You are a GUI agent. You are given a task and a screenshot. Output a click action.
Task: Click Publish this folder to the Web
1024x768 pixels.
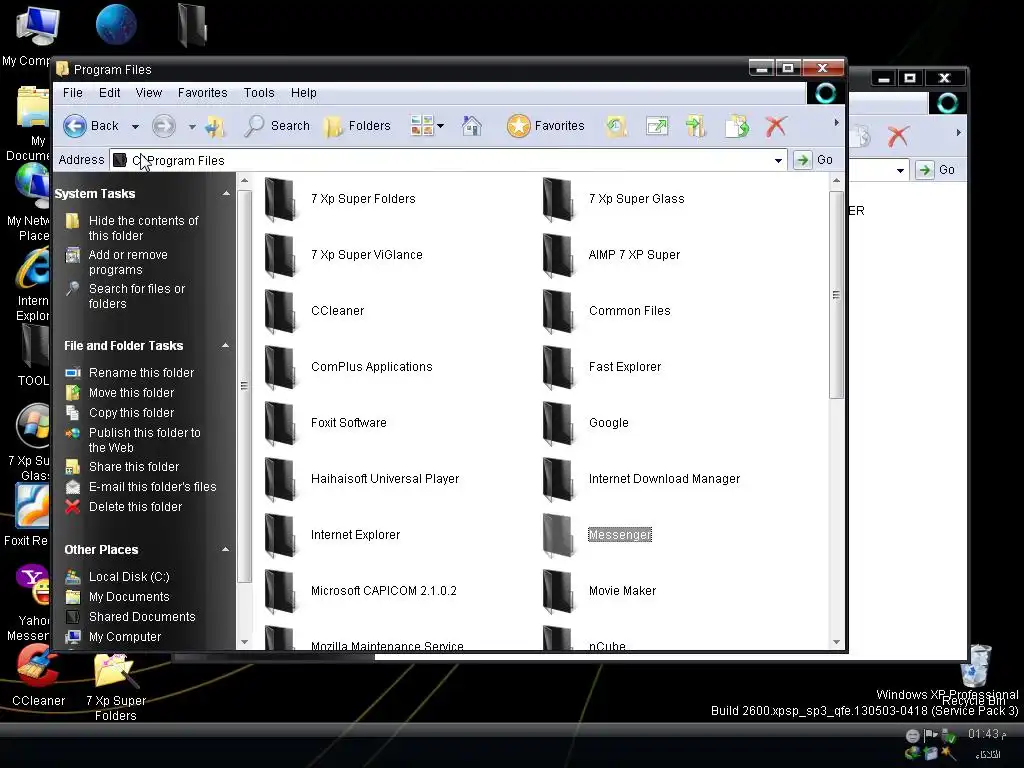click(144, 440)
